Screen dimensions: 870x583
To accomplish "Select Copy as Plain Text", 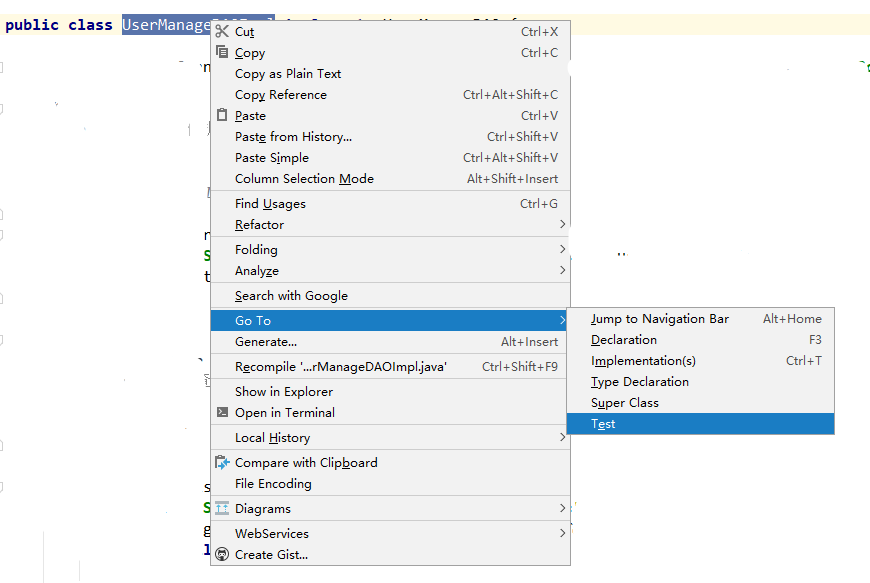I will [390, 74].
